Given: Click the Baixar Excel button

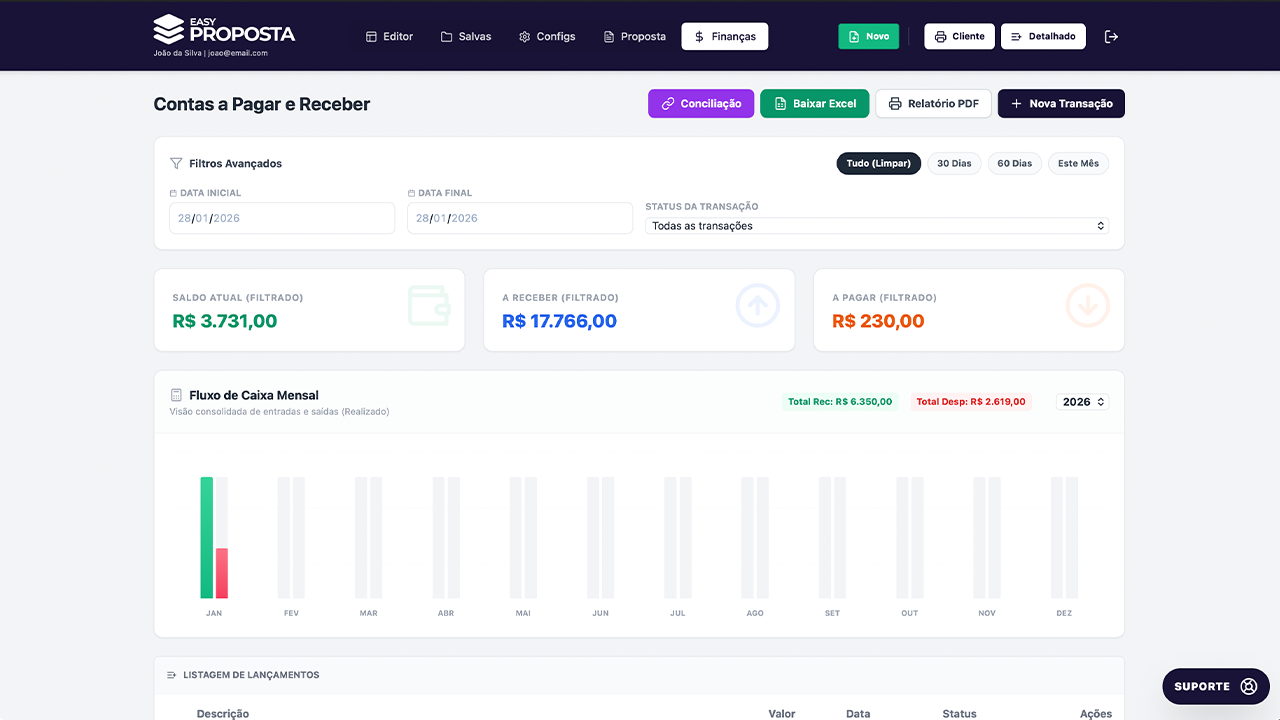Looking at the screenshot, I should coord(814,103).
